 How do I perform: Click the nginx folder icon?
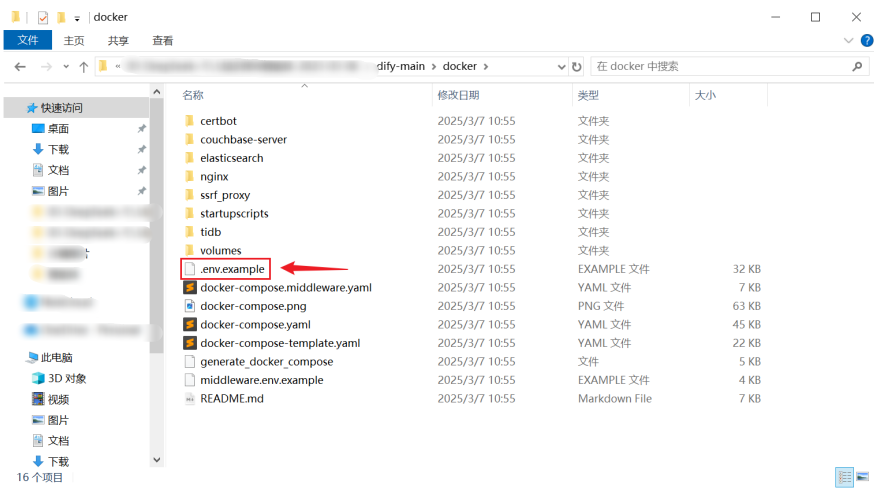point(190,176)
